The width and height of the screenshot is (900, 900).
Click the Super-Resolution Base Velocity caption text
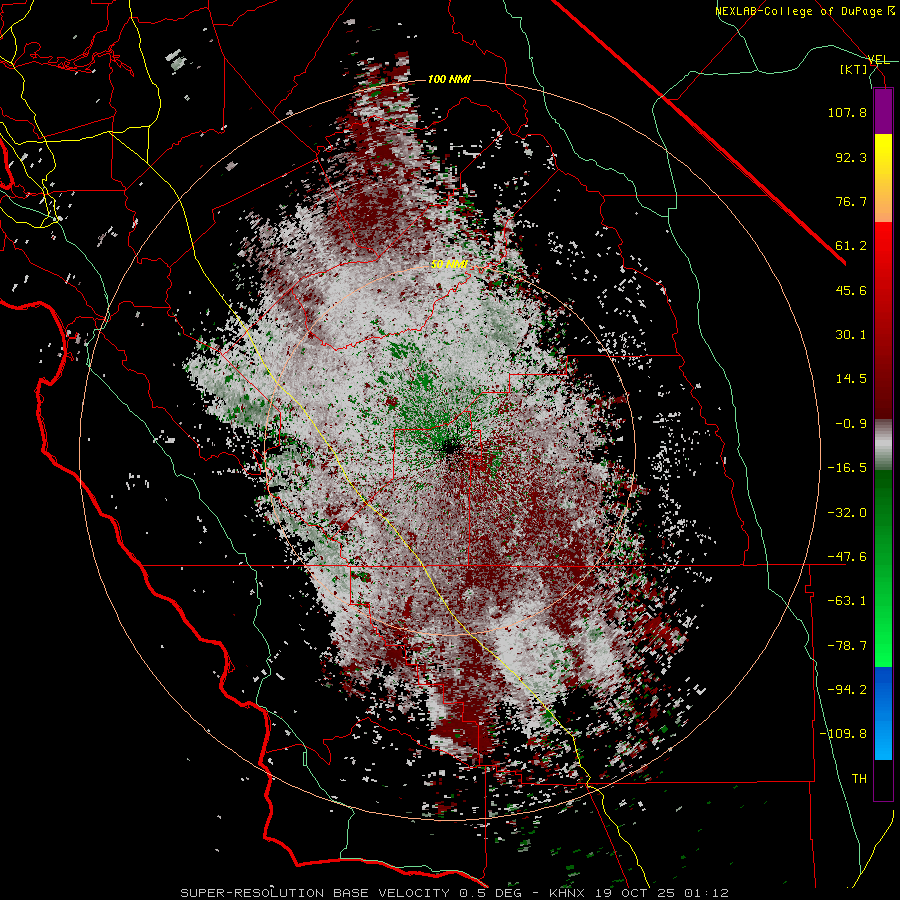pos(455,893)
